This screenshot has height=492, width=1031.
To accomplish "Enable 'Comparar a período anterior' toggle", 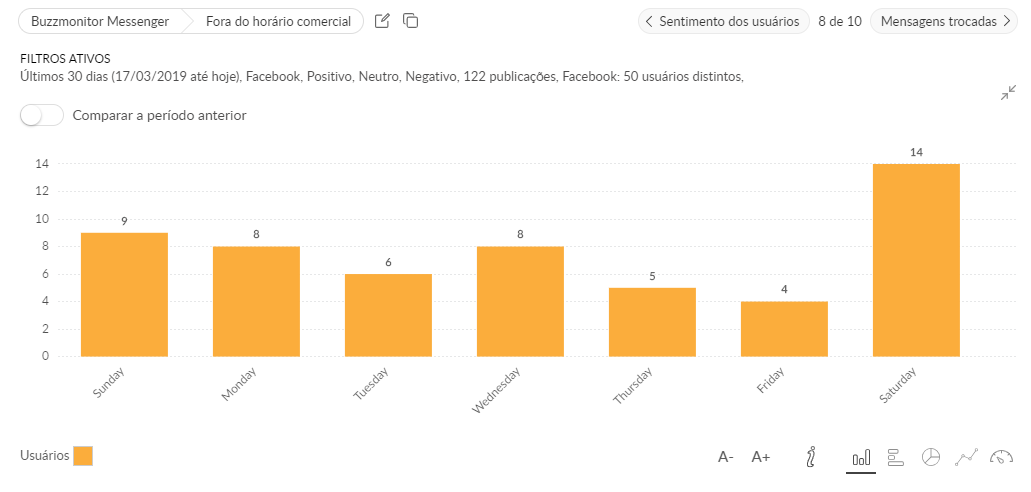I will coord(42,115).
